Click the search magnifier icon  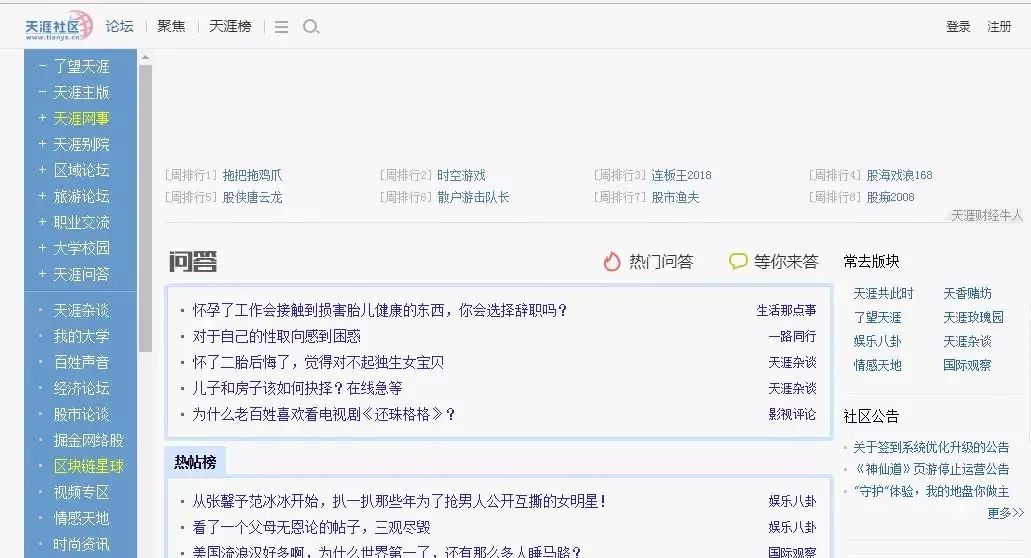[311, 27]
